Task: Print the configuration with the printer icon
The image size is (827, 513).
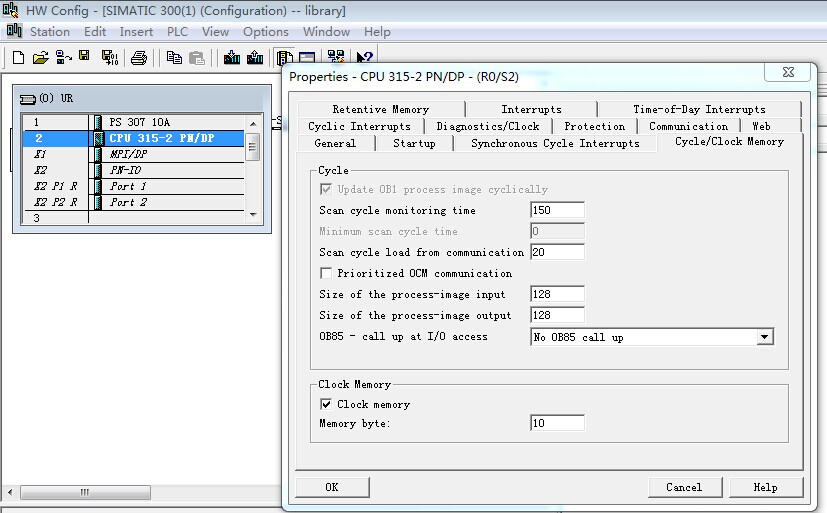Action: tap(139, 57)
